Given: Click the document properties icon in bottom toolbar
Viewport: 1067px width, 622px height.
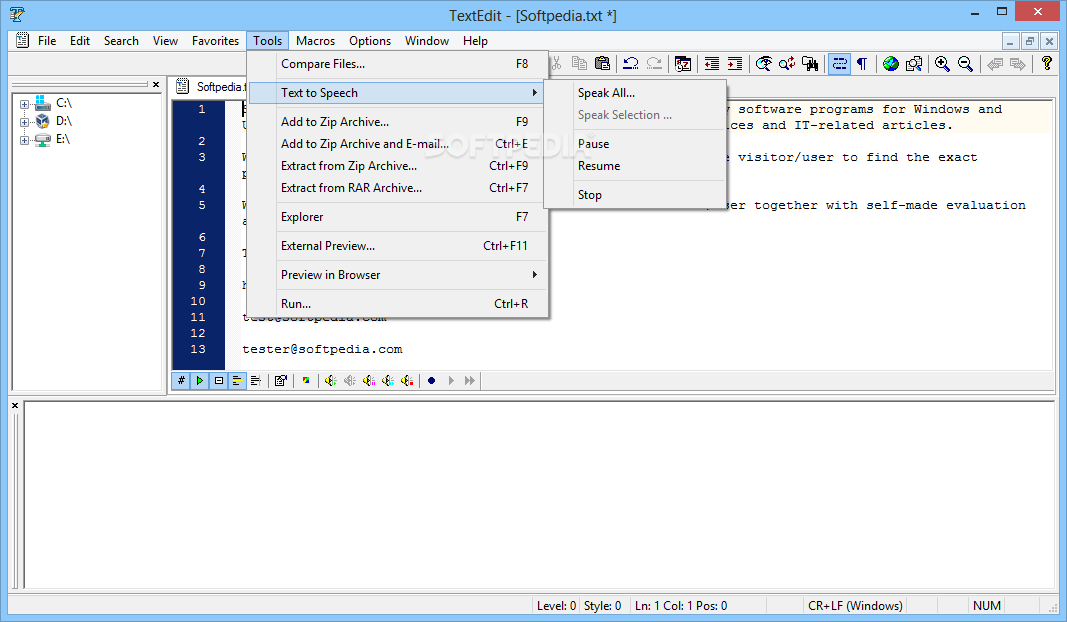Looking at the screenshot, I should pos(280,380).
